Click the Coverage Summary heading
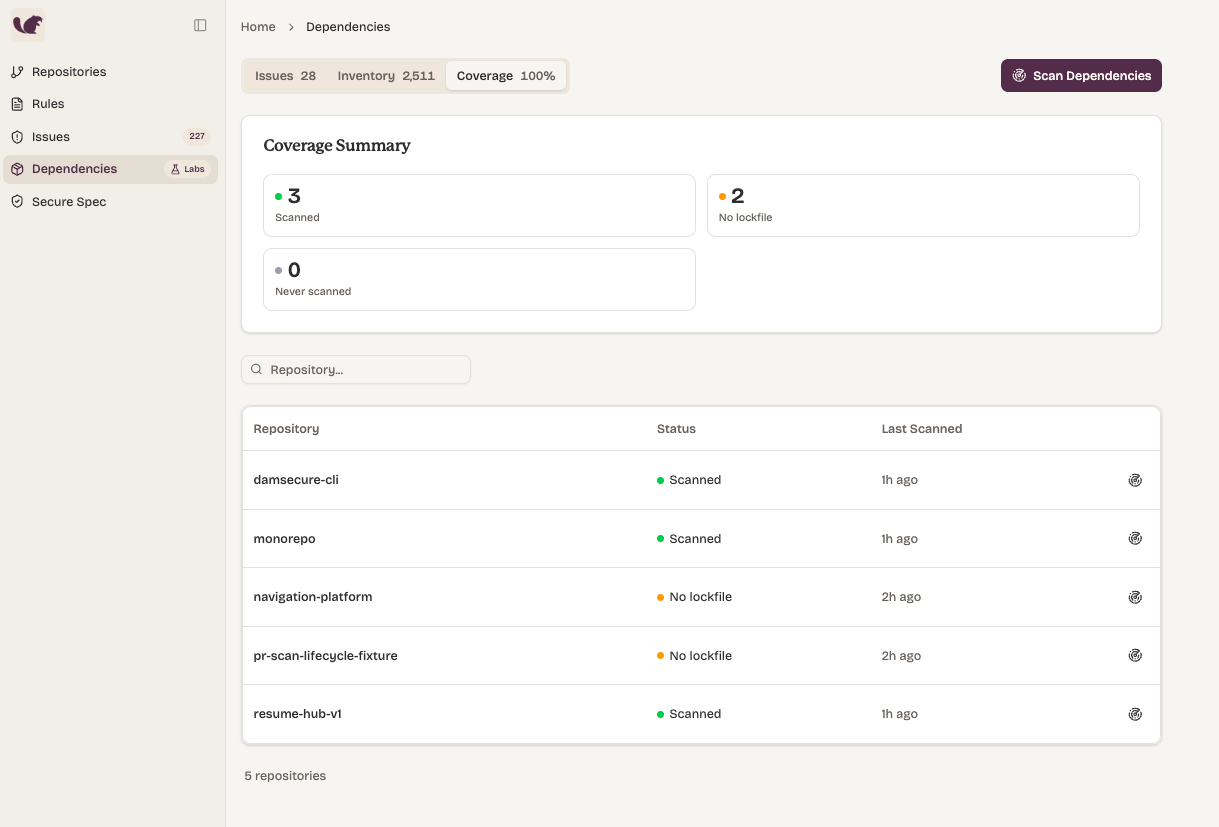 tap(337, 146)
